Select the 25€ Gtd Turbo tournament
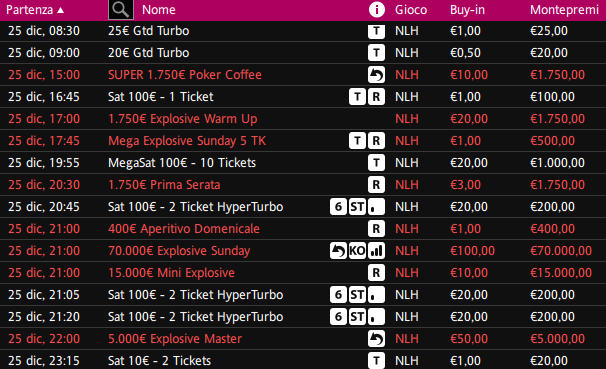The height and width of the screenshot is (369, 606). tap(148, 31)
